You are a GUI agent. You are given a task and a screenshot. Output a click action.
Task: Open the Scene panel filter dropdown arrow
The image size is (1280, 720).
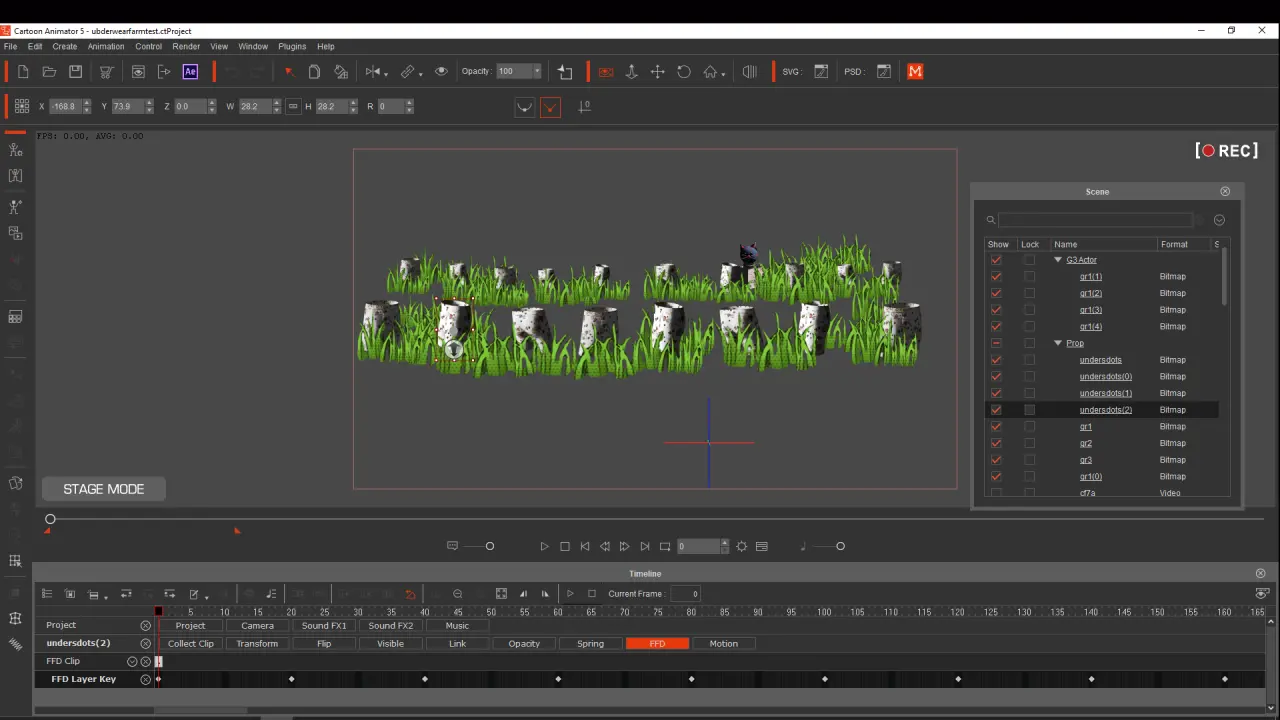pyautogui.click(x=1219, y=220)
